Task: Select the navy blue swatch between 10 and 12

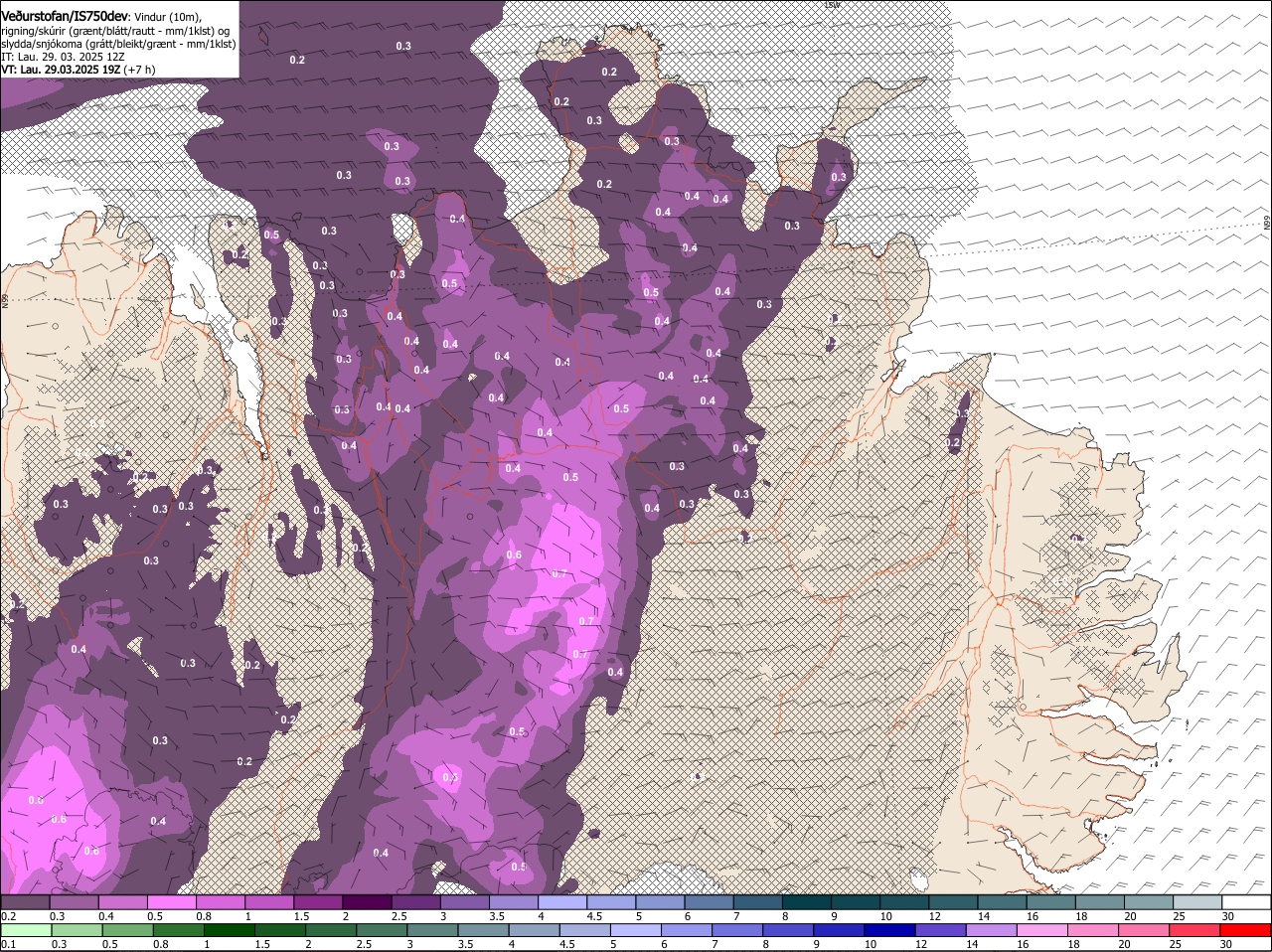Action: (x=891, y=930)
